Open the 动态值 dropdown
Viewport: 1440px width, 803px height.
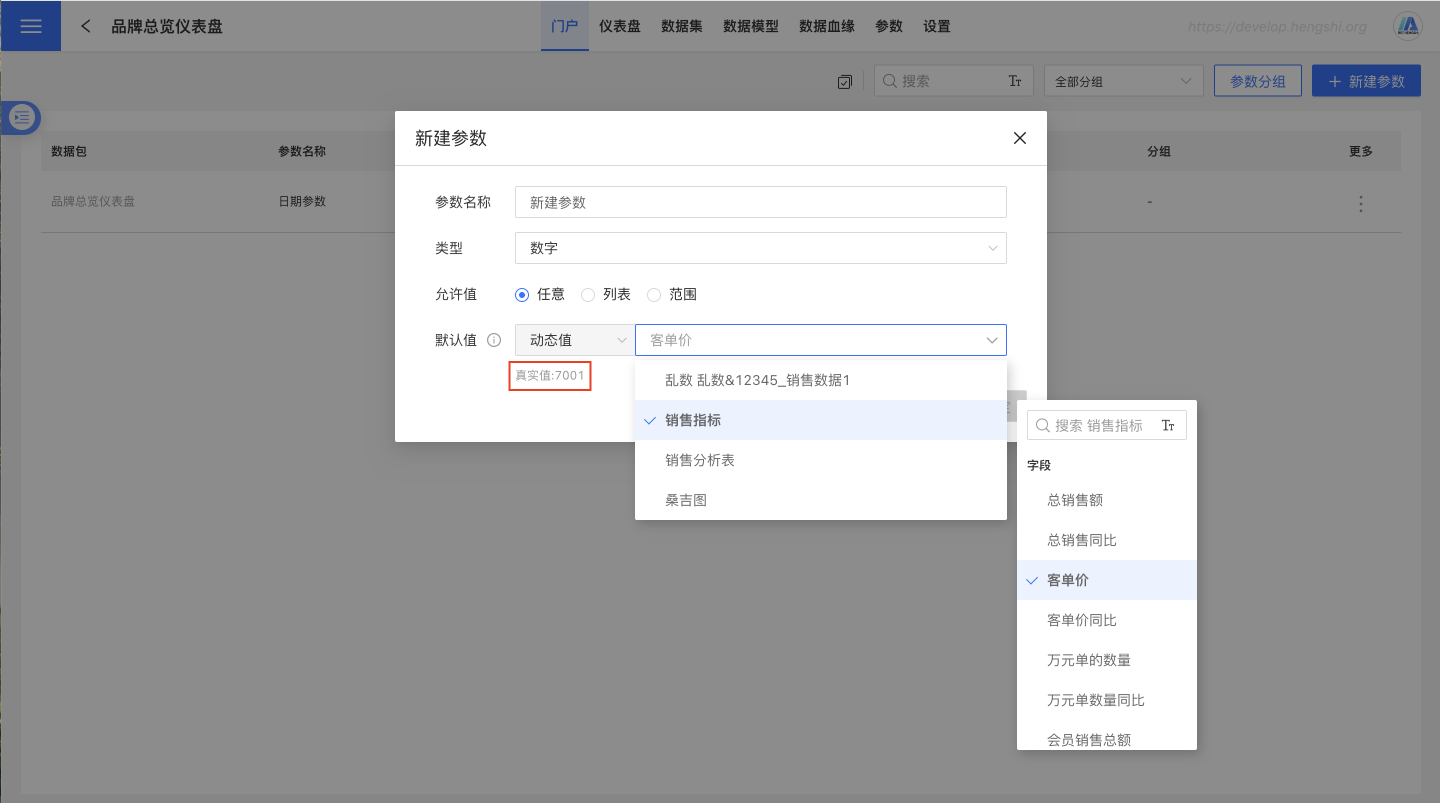point(574,340)
